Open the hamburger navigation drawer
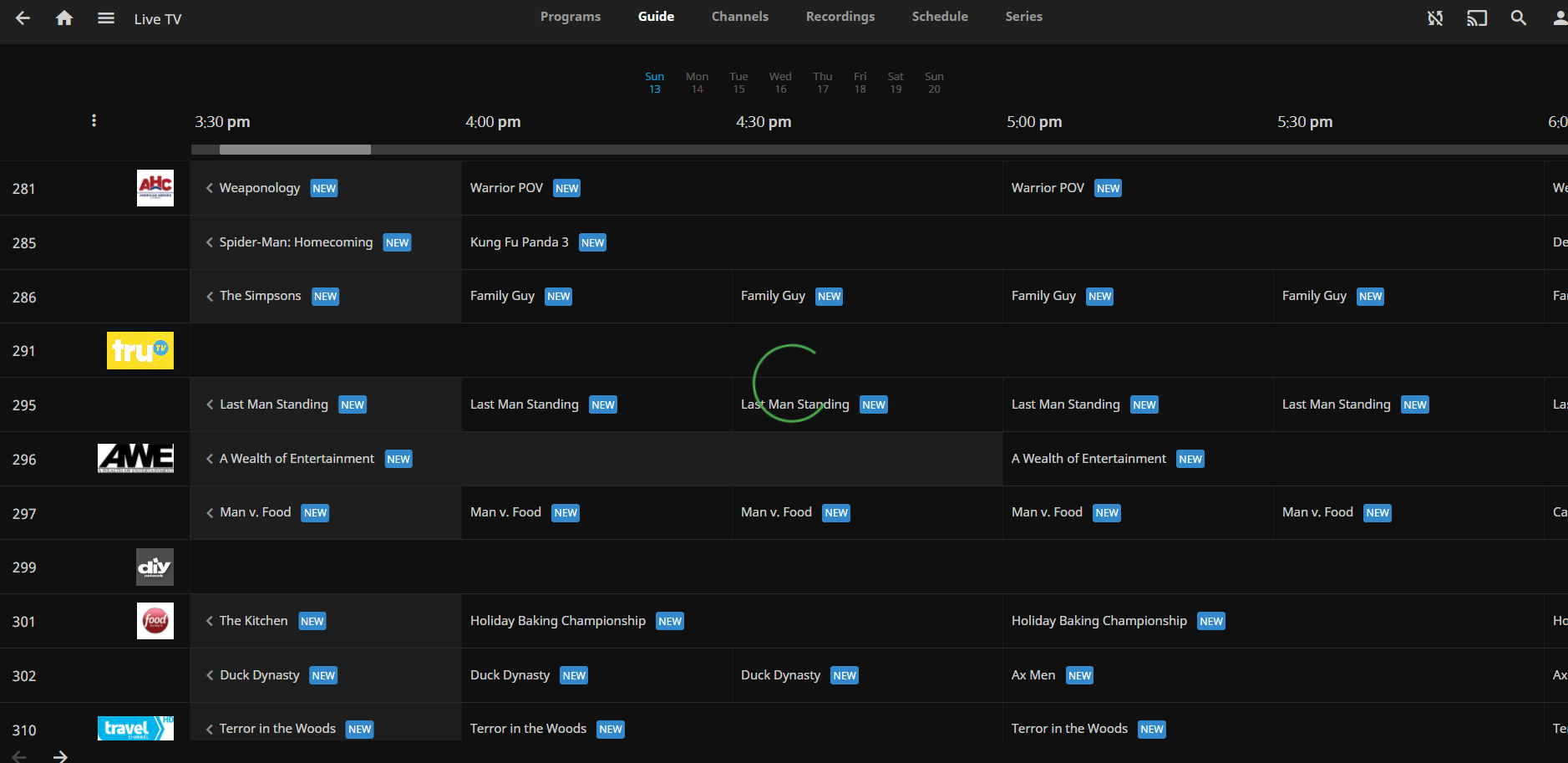Viewport: 1568px width, 763px height. [x=106, y=18]
